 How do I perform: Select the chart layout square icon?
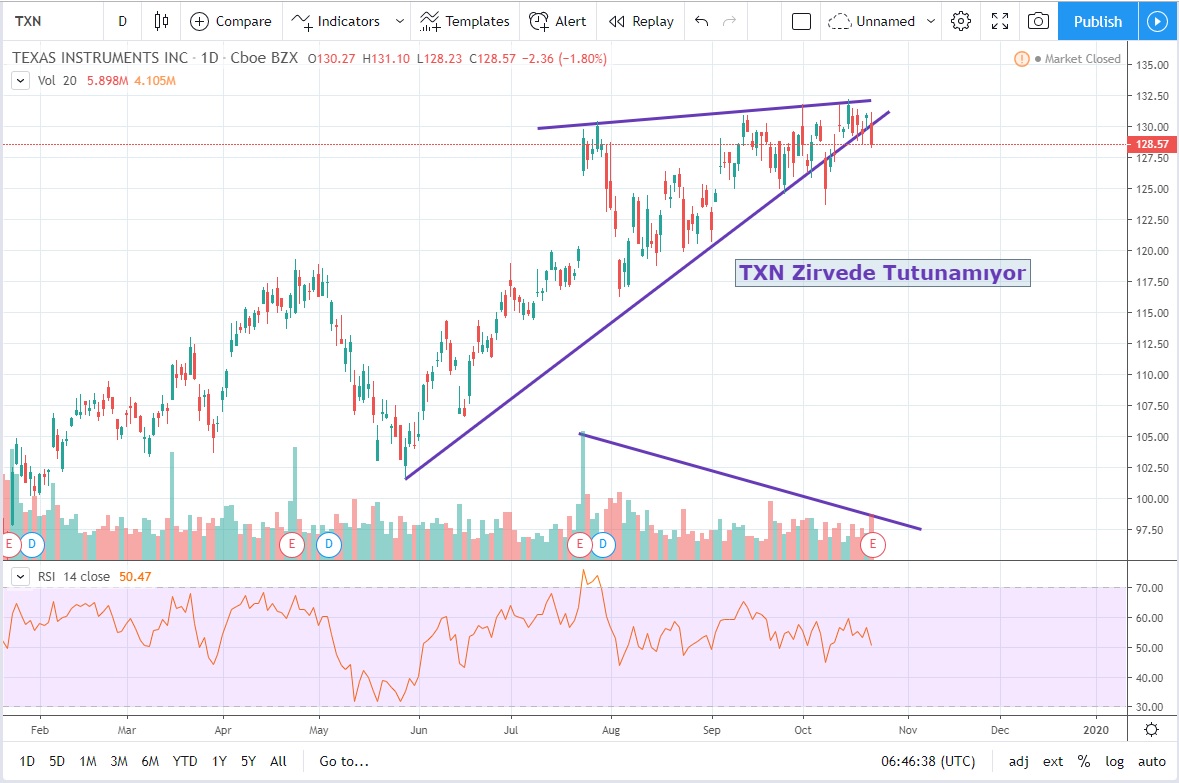click(x=802, y=21)
